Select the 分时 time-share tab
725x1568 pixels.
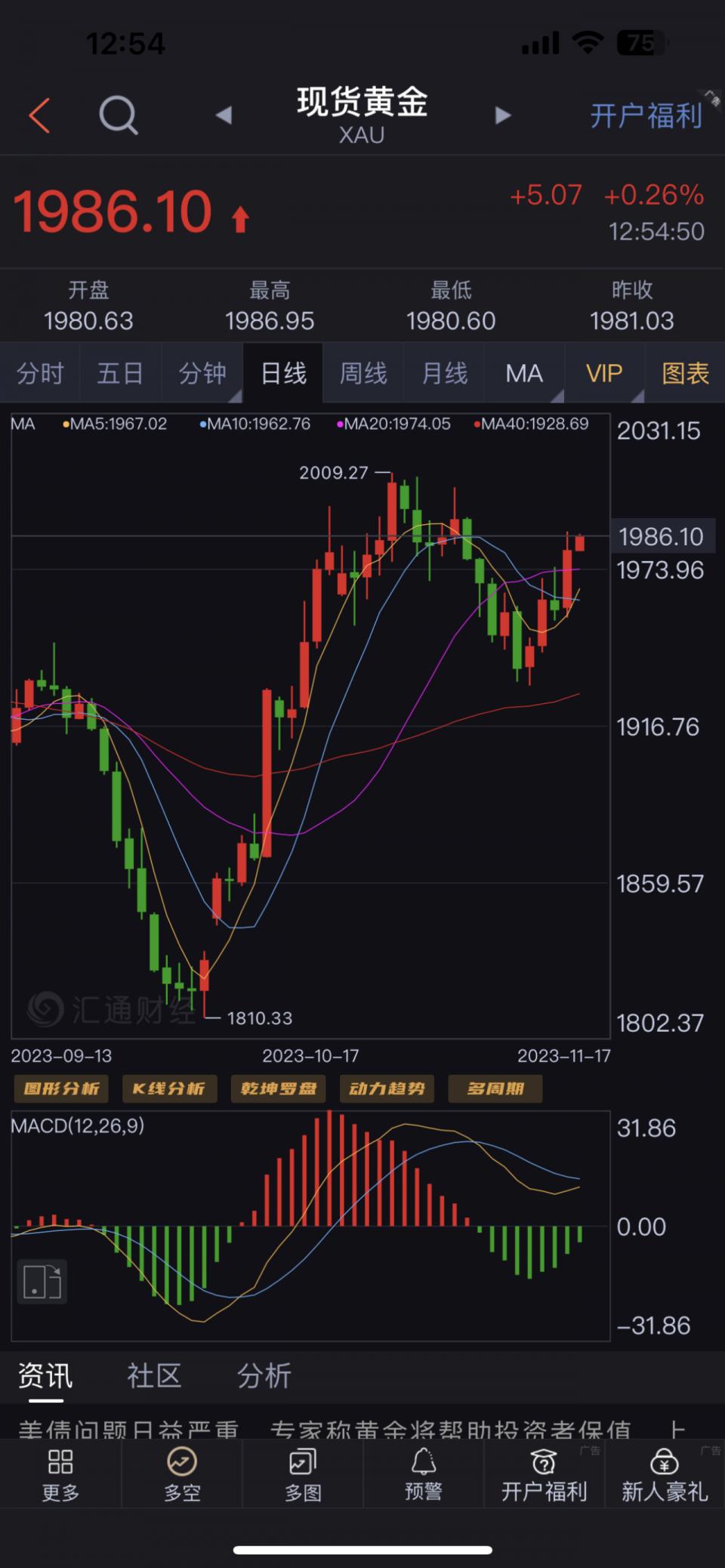tap(40, 373)
